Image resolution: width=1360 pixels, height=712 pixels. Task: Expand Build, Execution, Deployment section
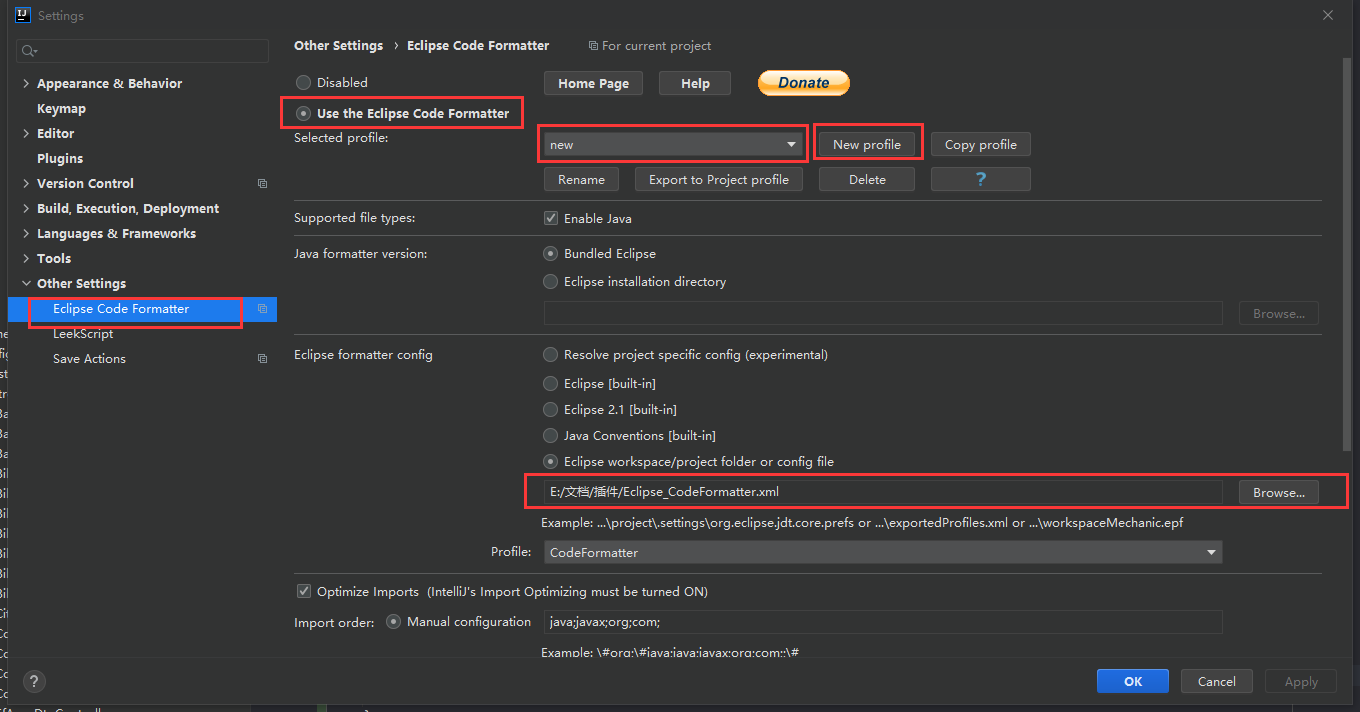click(26, 209)
